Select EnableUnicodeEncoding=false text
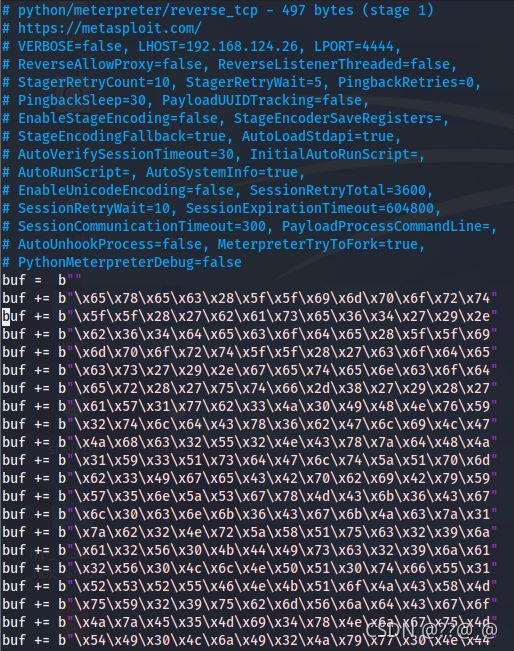 pyautogui.click(x=126, y=190)
